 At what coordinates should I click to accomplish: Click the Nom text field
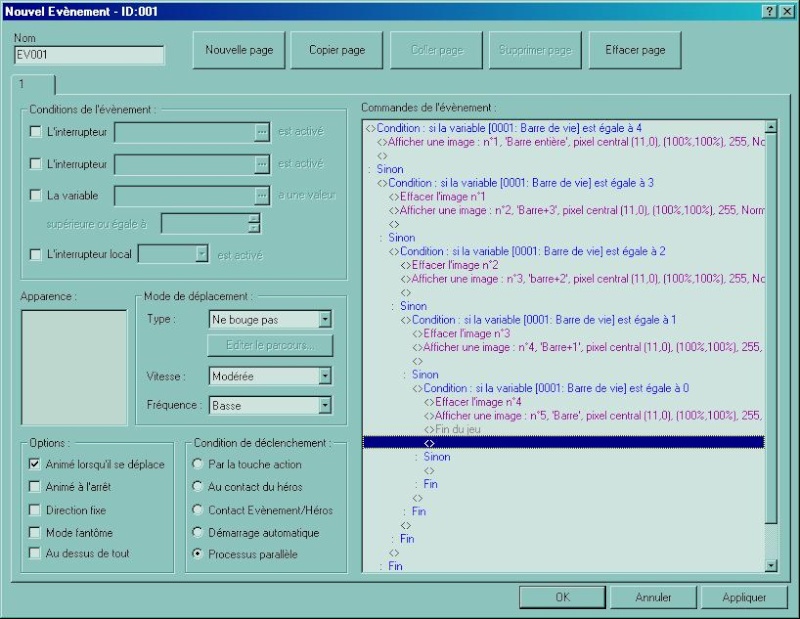pyautogui.click(x=89, y=56)
